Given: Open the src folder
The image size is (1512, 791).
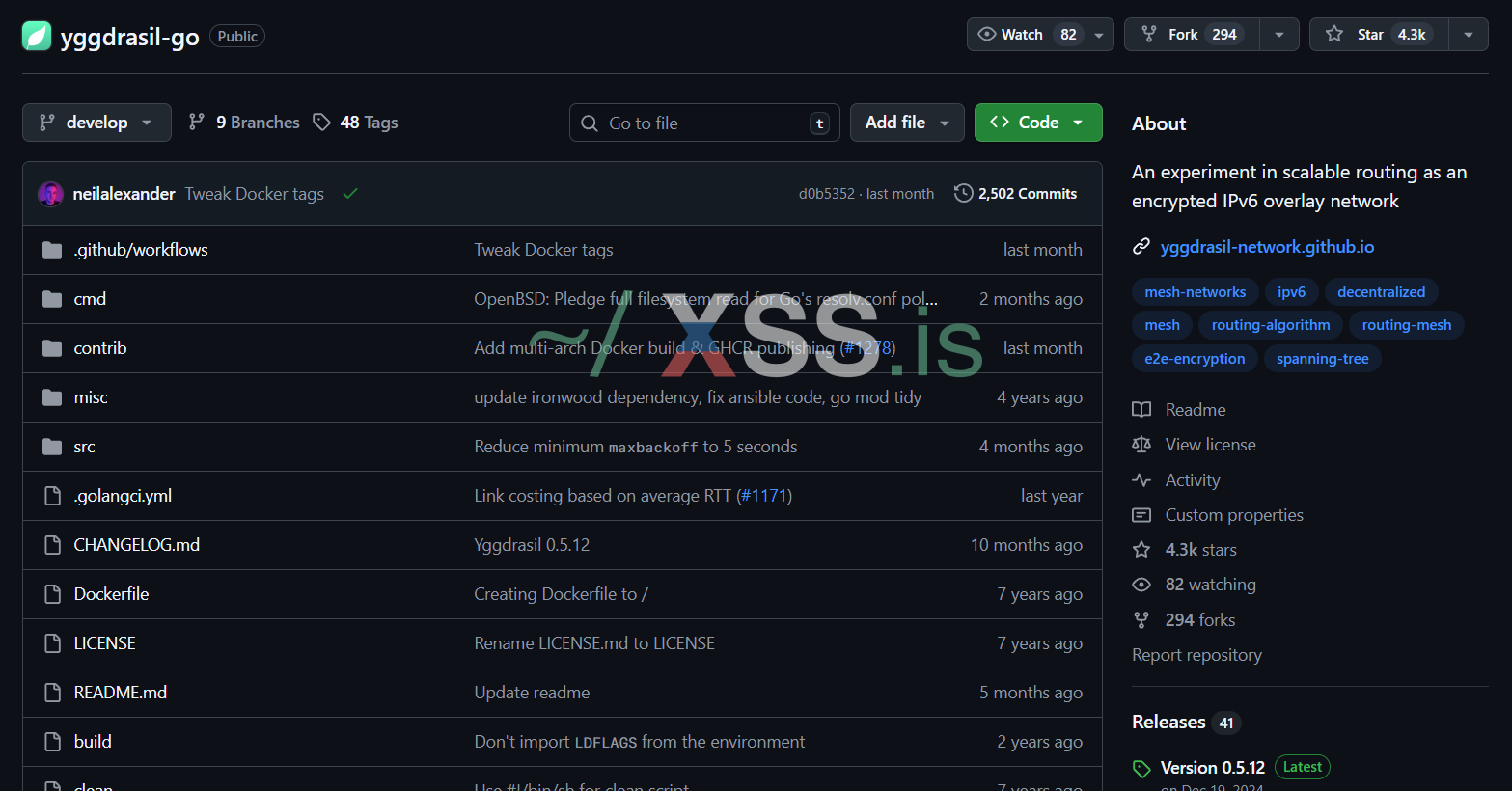Looking at the screenshot, I should 85,447.
